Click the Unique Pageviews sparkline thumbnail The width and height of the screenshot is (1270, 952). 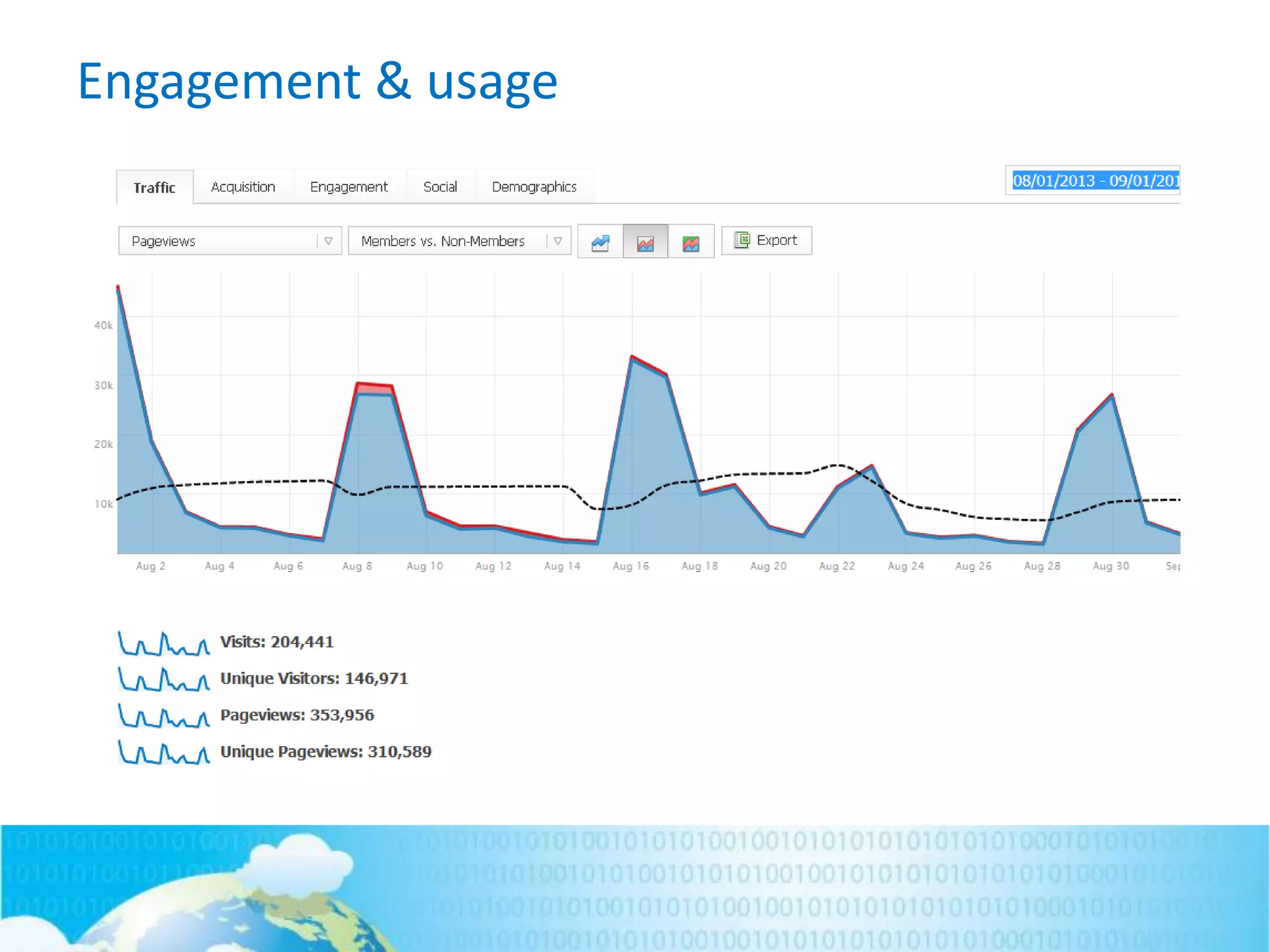coord(164,752)
